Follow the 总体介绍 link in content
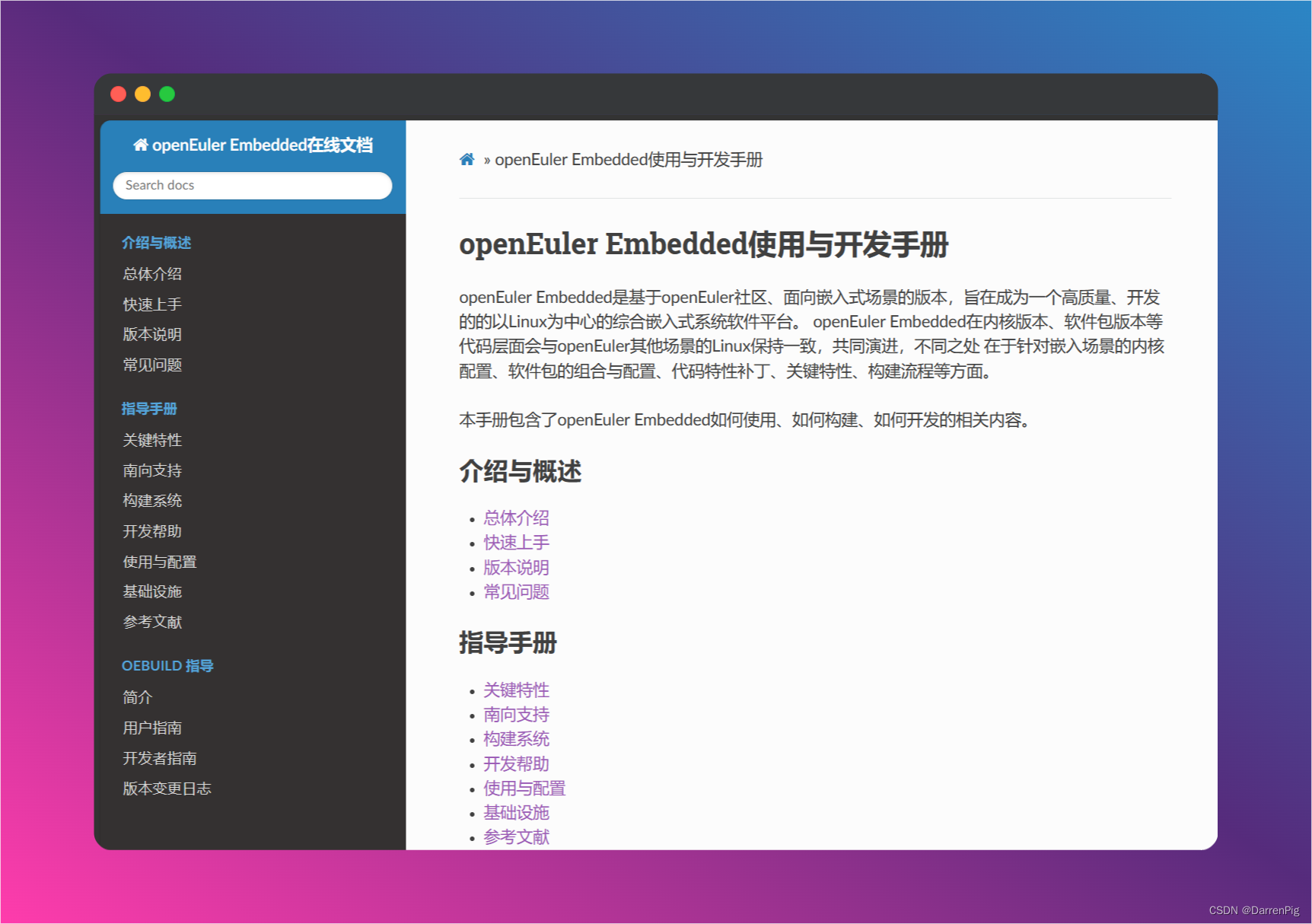This screenshot has width=1312, height=924. click(516, 518)
